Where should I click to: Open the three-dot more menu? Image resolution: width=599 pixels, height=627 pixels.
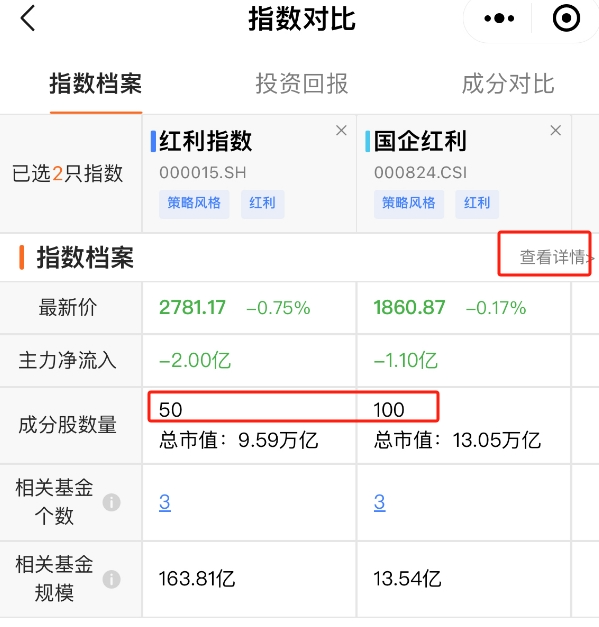pyautogui.click(x=499, y=18)
